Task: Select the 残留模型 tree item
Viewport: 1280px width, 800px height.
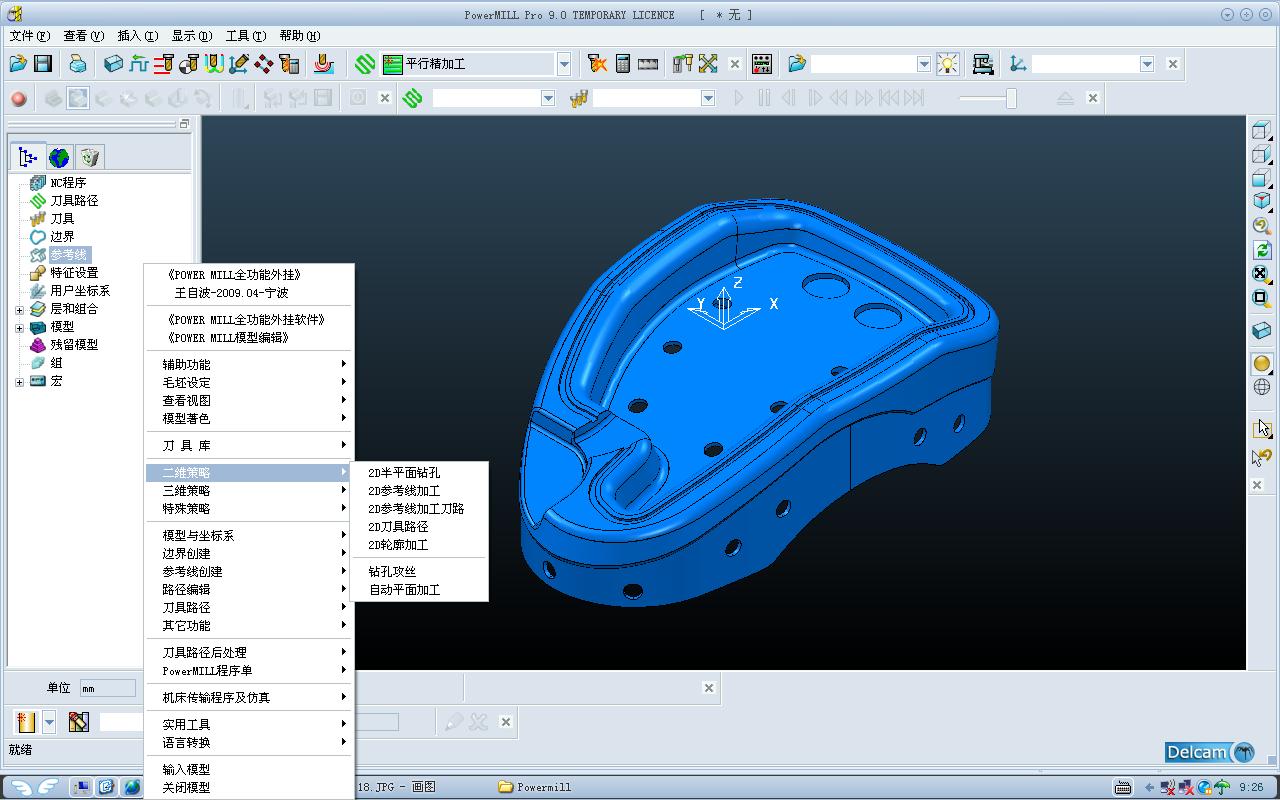Action: click(74, 345)
